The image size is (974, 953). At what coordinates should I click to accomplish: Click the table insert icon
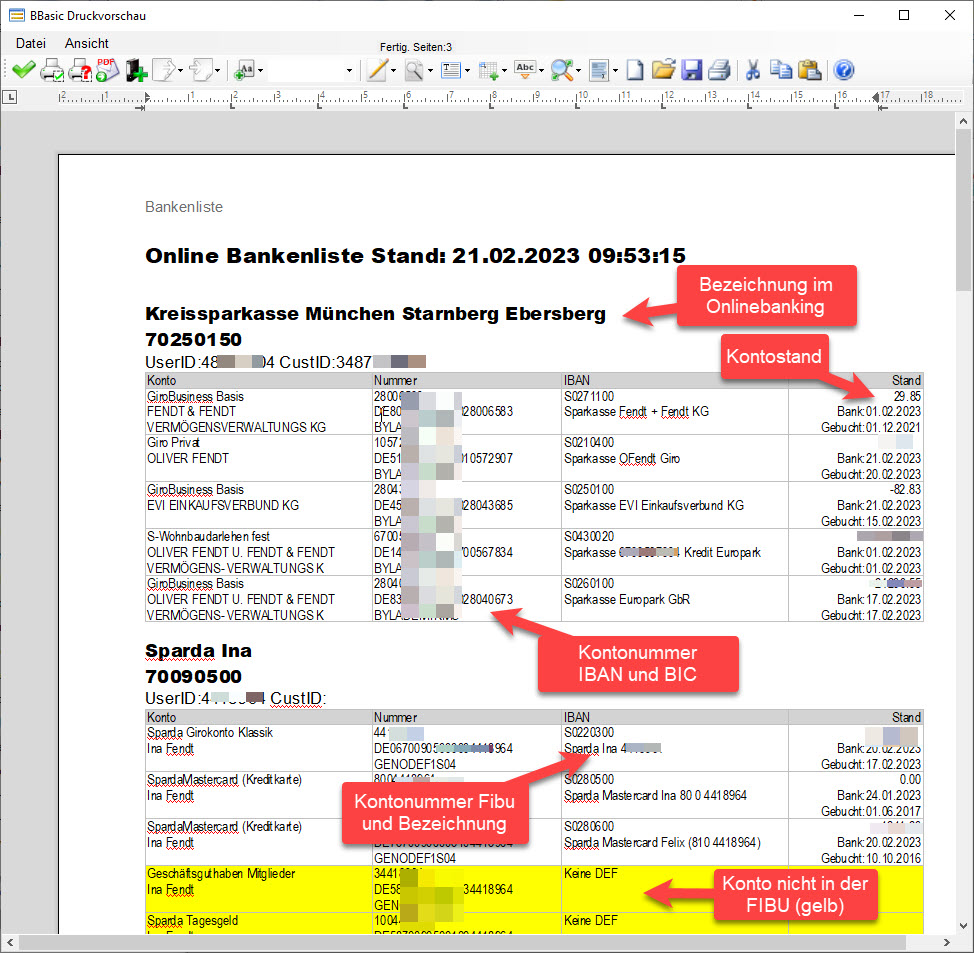[488, 71]
